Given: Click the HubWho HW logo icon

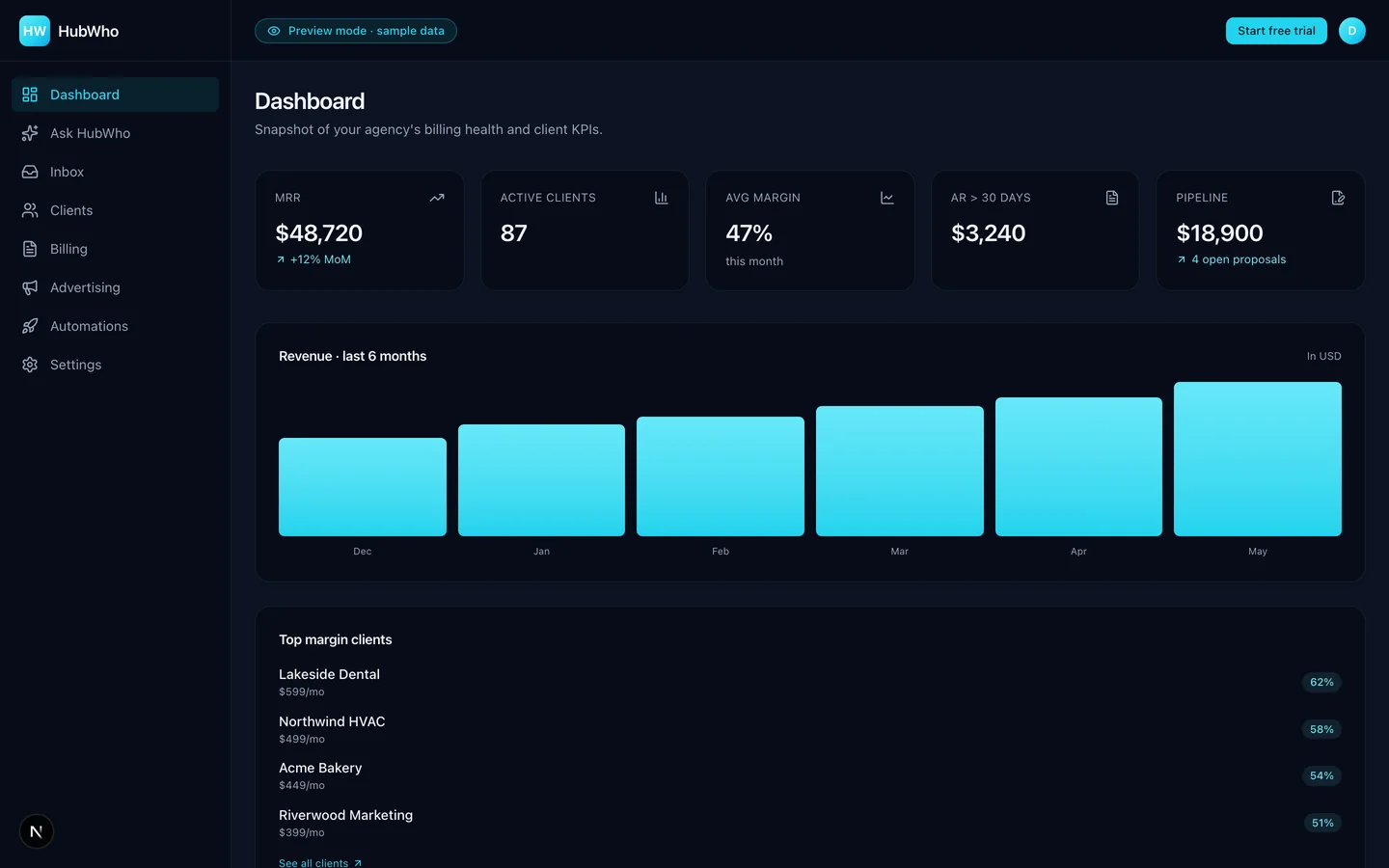Looking at the screenshot, I should pos(35,31).
